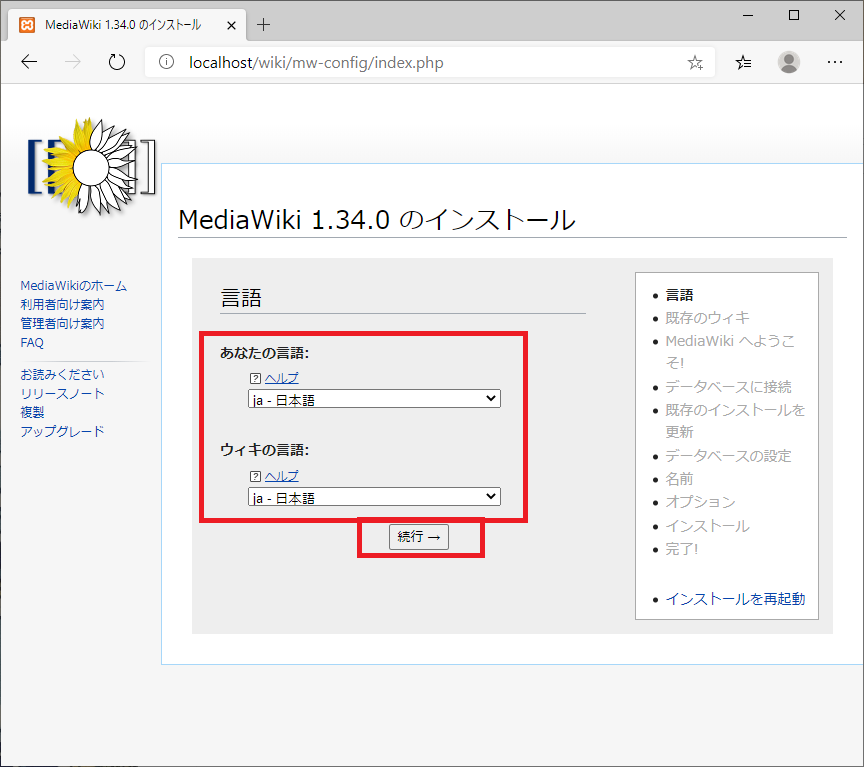This screenshot has width=864, height=767.
Task: Click 既存のインストールを更新 step text
Action: (735, 421)
